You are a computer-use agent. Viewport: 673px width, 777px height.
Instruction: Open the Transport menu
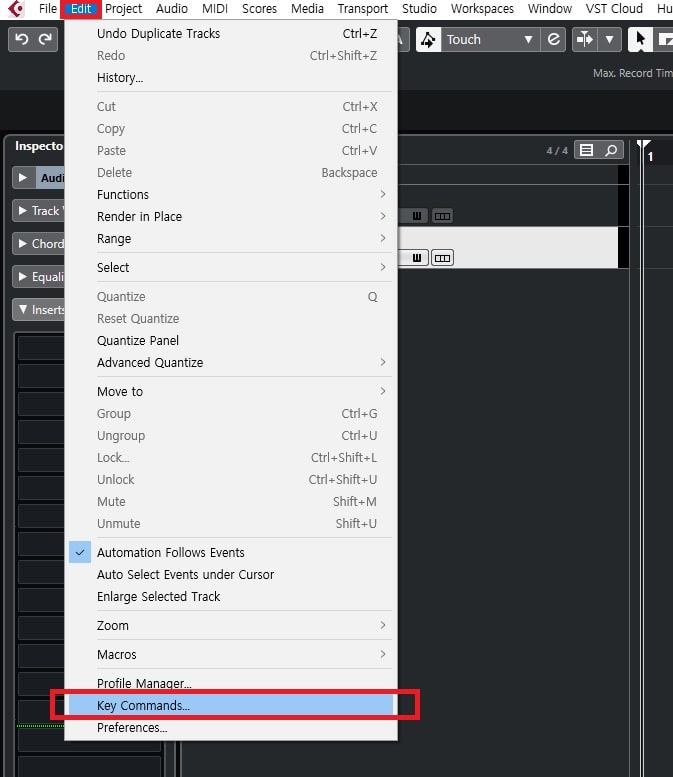[363, 8]
